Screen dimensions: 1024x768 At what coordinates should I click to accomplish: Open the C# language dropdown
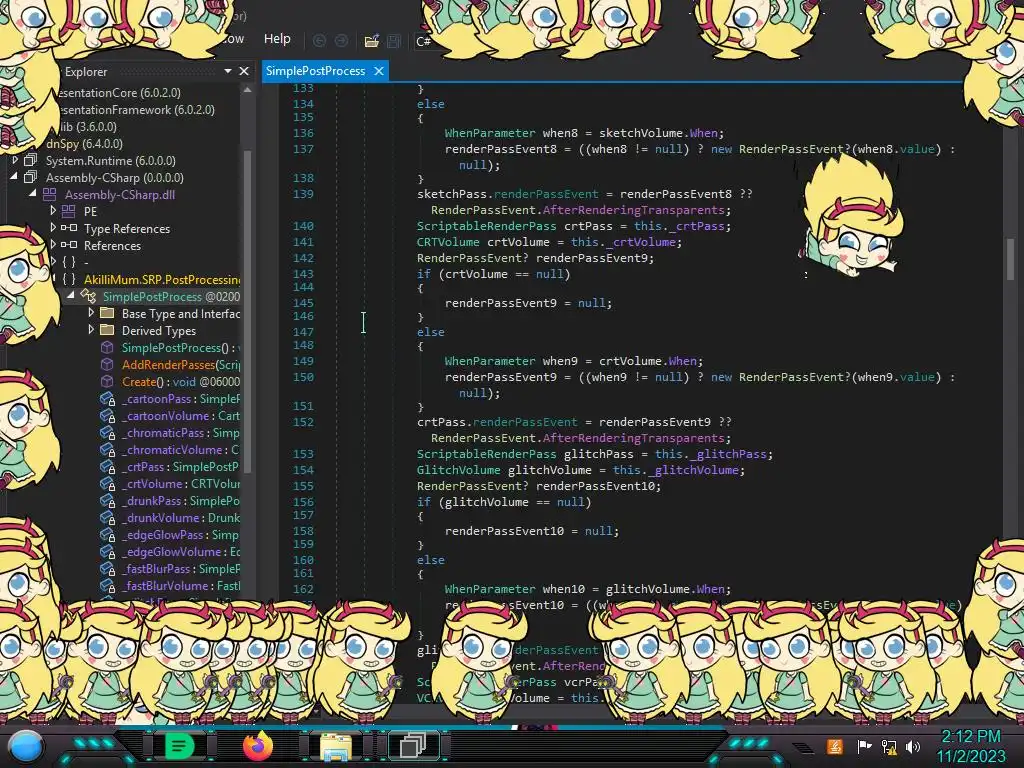click(x=424, y=41)
